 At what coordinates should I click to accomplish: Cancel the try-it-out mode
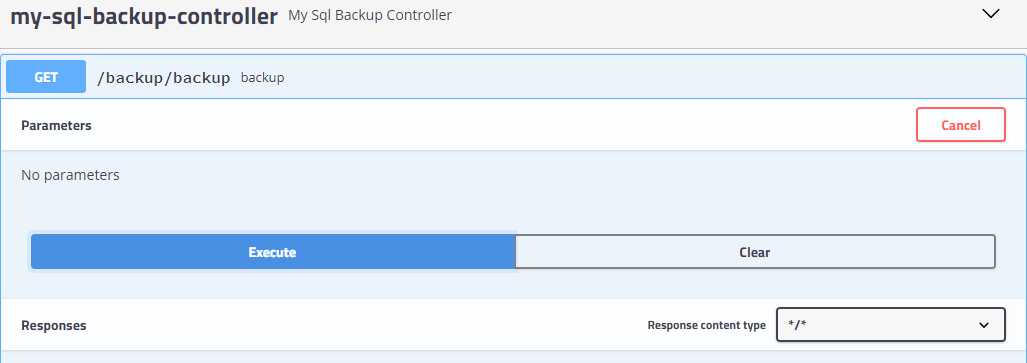(x=960, y=124)
